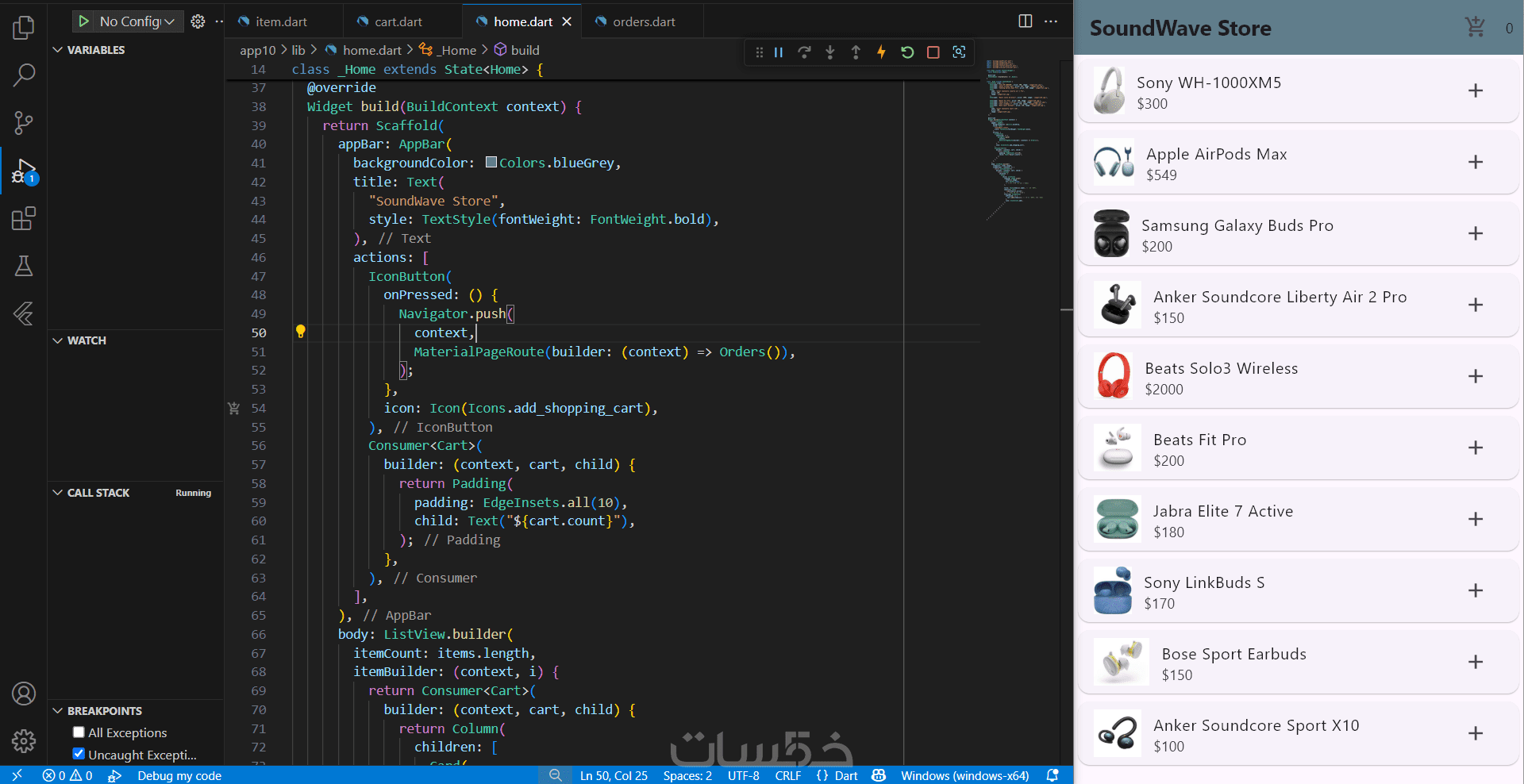The image size is (1524, 784).
Task: Click the lib breadcrumb
Action: point(298,50)
